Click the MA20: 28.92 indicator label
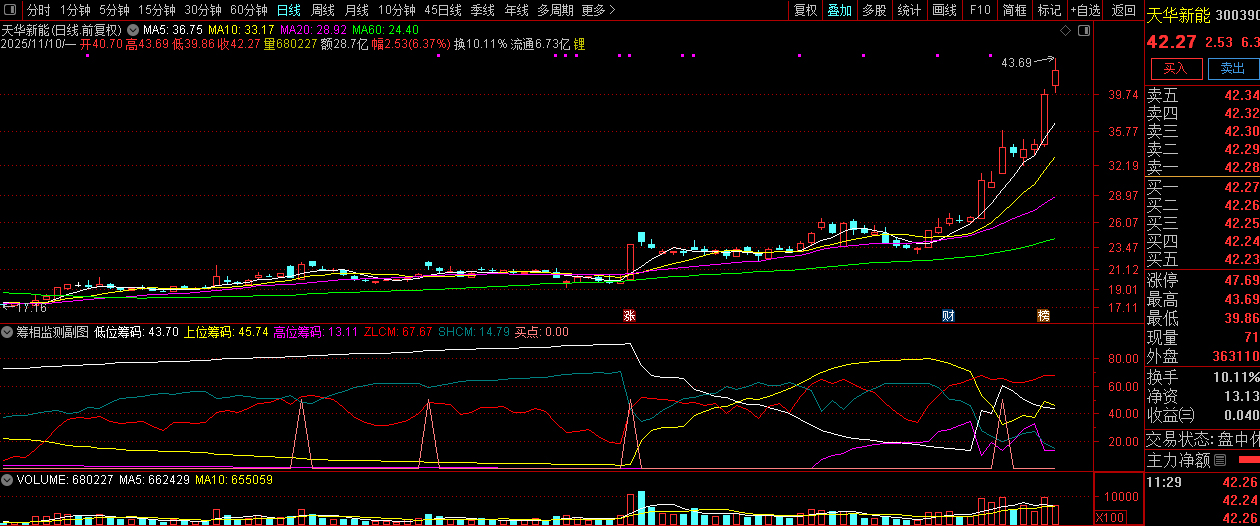 313,30
